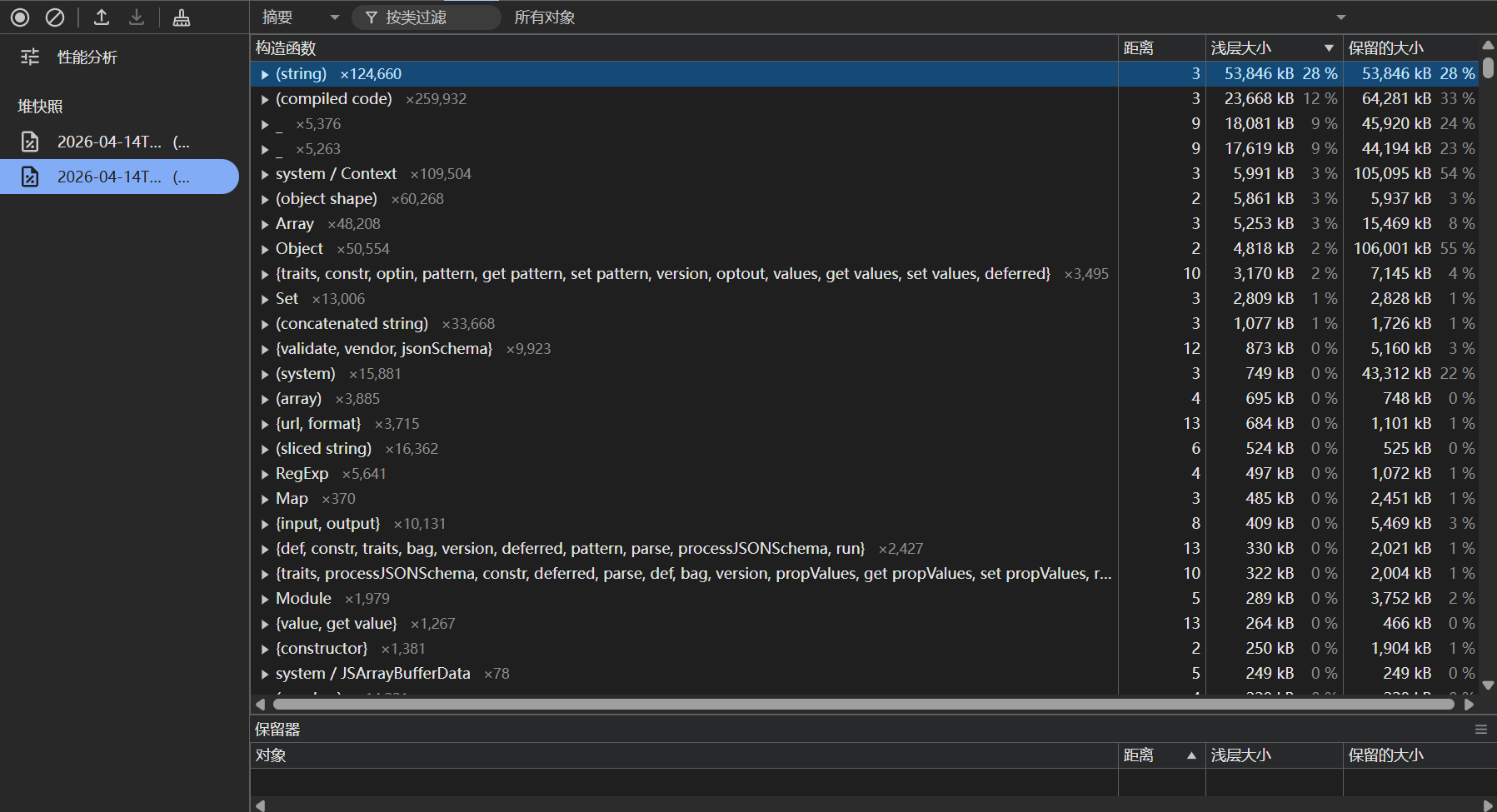Expand the system / Context row
The height and width of the screenshot is (812, 1497).
[265, 174]
